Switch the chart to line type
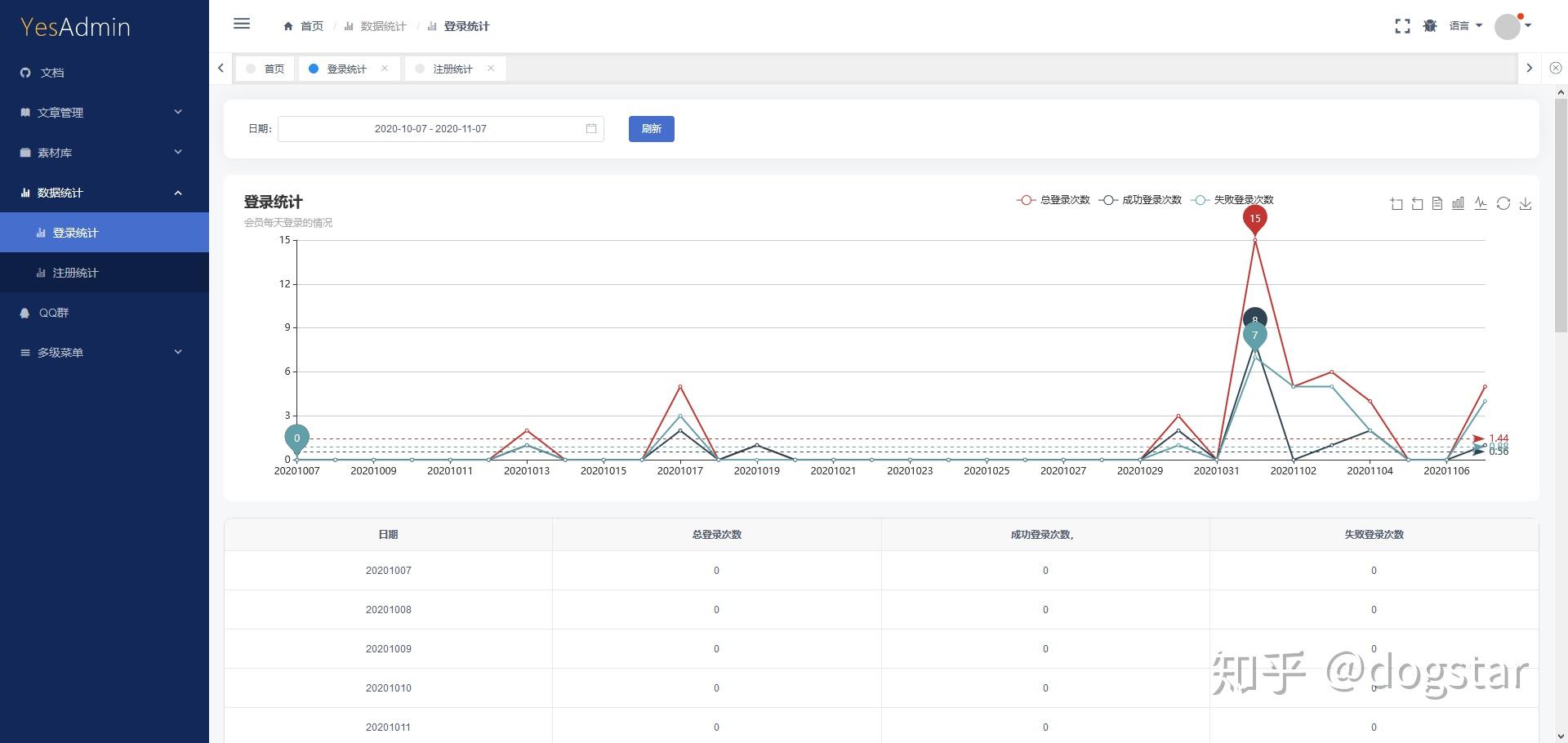 click(x=1481, y=203)
